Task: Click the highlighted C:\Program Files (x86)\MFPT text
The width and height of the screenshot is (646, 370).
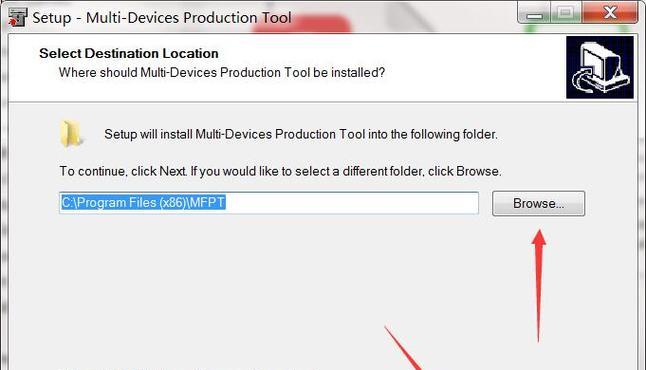Action: point(143,202)
